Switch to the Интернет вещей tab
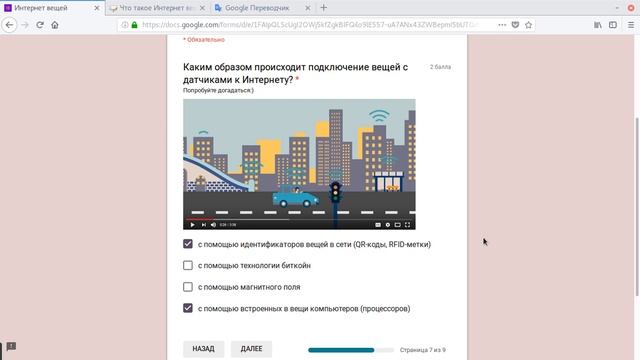Image resolution: width=640 pixels, height=360 pixels. pyautogui.click(x=52, y=8)
